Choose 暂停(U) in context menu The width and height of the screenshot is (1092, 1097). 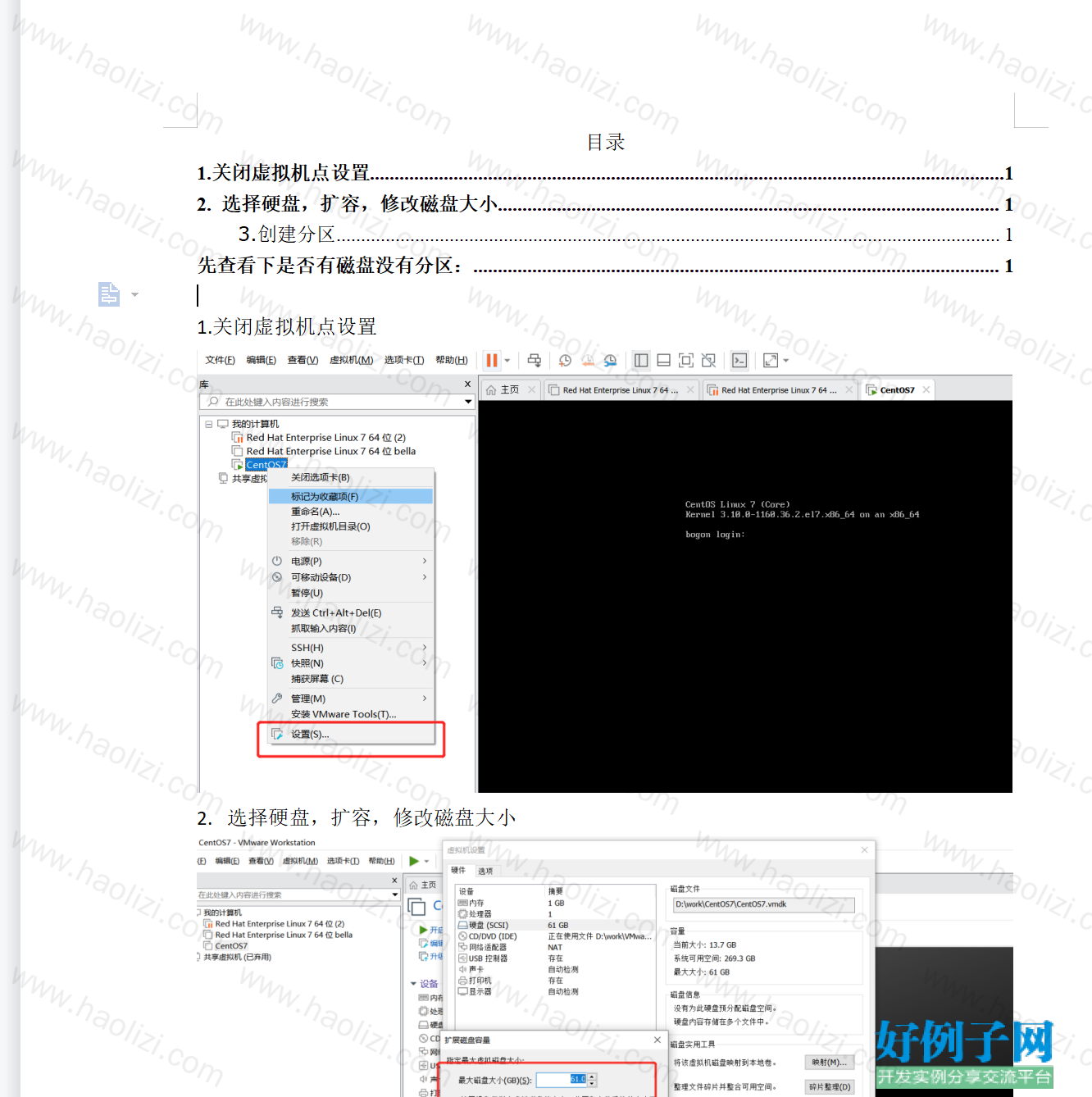pos(307,593)
